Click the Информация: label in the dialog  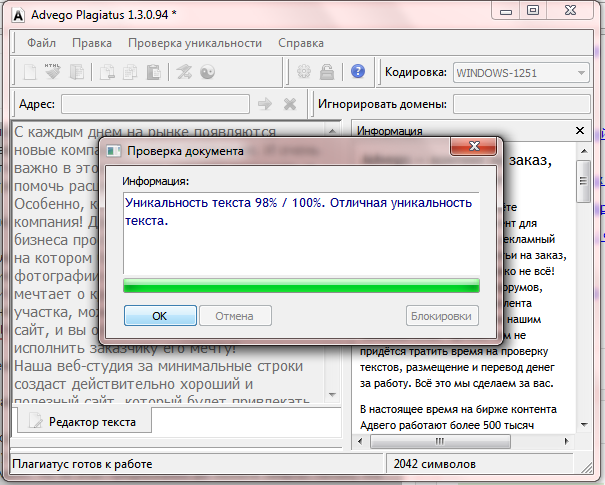tap(156, 181)
